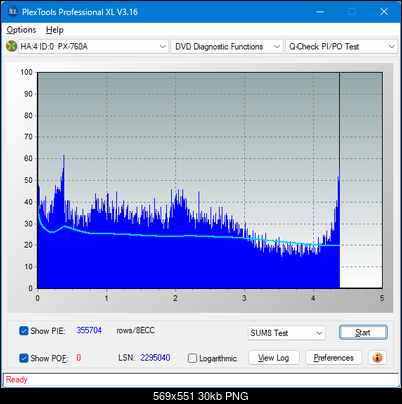402x404 pixels.
Task: Open the Help menu
Action: click(55, 30)
